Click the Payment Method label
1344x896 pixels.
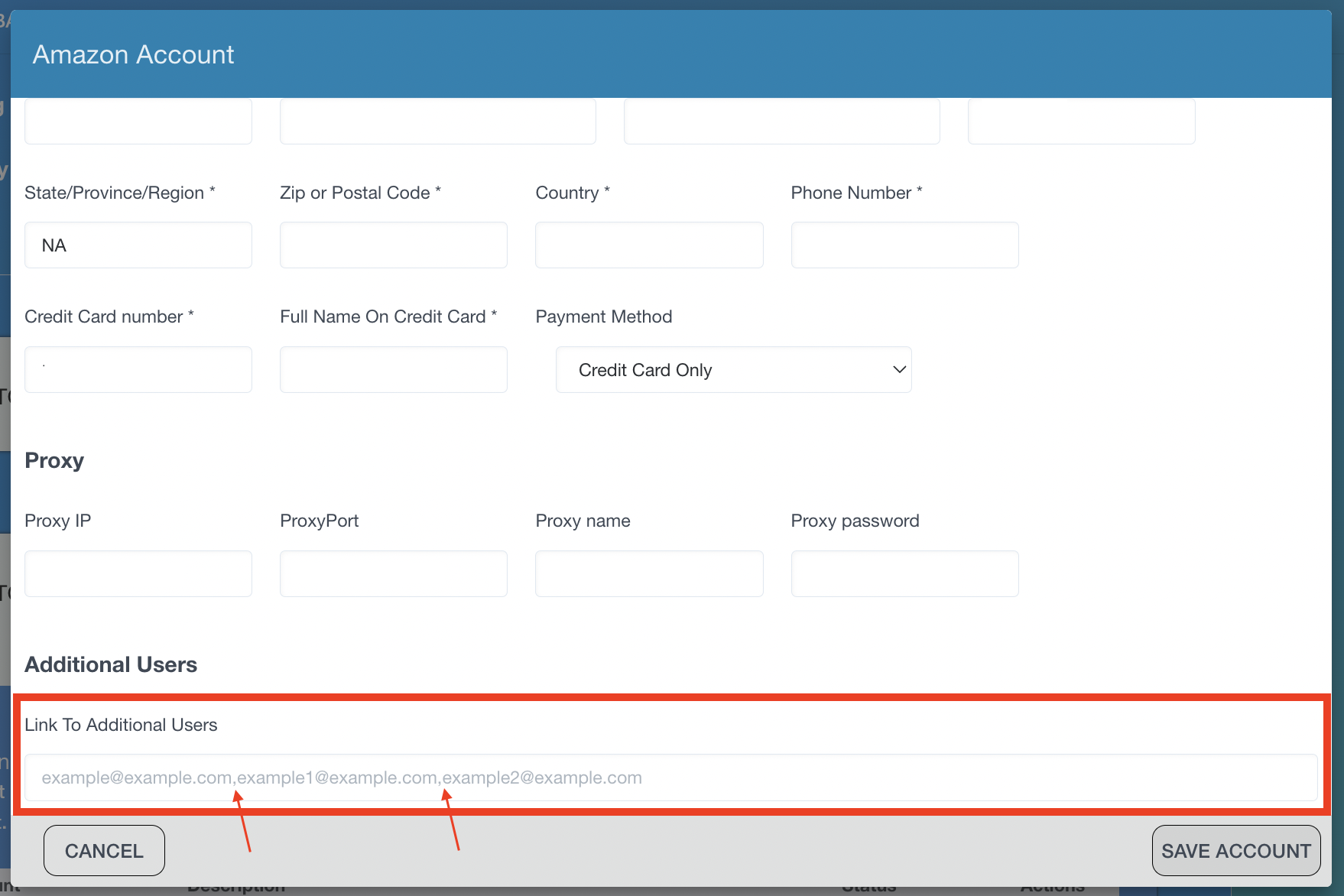click(x=604, y=317)
